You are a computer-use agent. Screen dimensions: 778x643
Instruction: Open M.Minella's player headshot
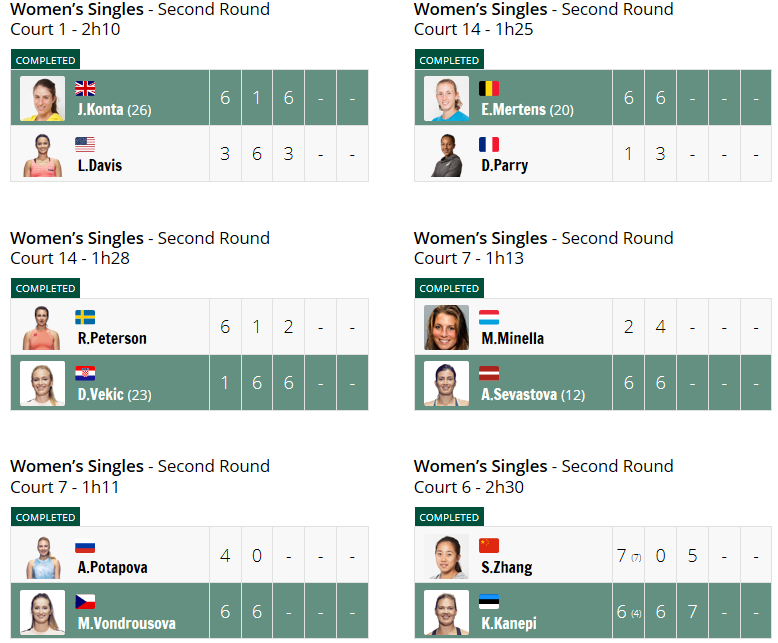[446, 327]
